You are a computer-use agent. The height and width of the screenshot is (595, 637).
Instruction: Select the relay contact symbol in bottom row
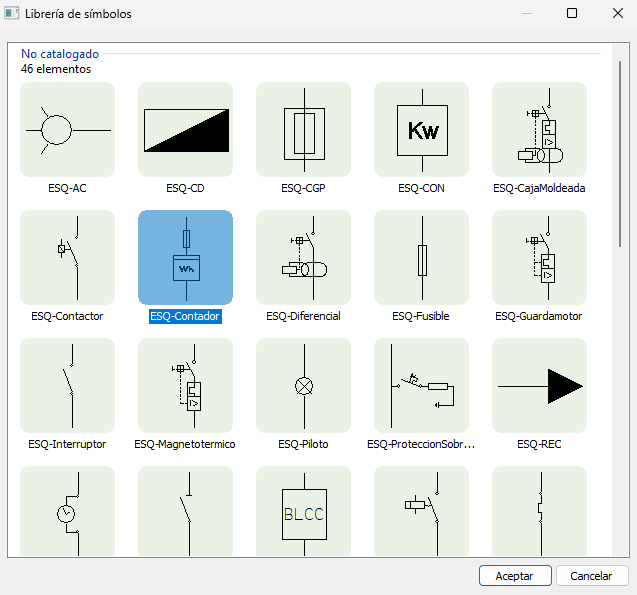point(422,511)
